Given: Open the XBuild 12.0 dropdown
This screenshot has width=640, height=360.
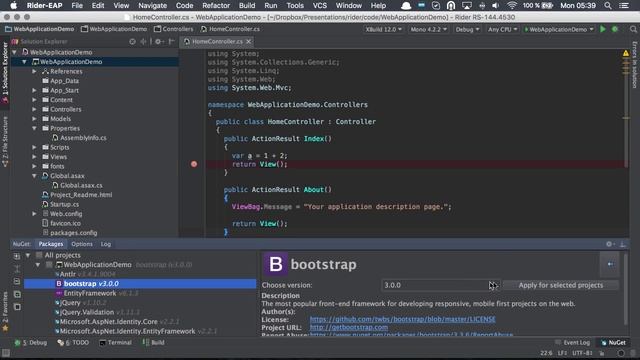Looking at the screenshot, I should [384, 29].
